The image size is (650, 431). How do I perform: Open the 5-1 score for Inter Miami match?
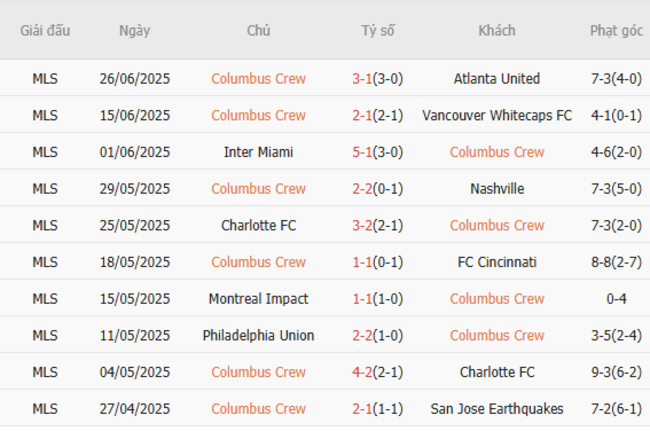364,152
